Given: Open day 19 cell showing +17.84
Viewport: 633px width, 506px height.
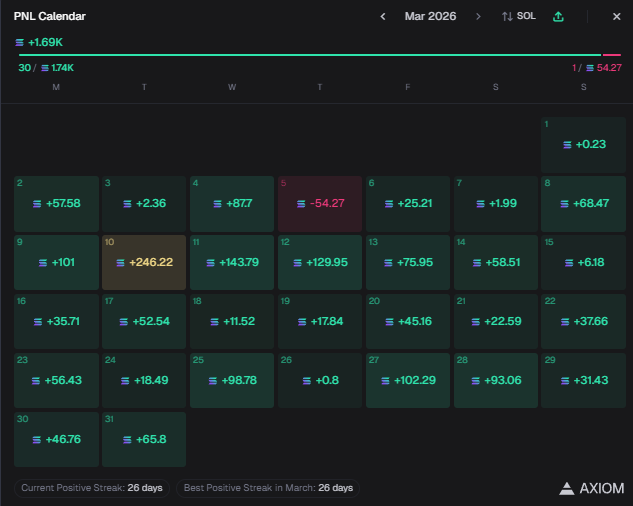Looking at the screenshot, I should pos(320,322).
